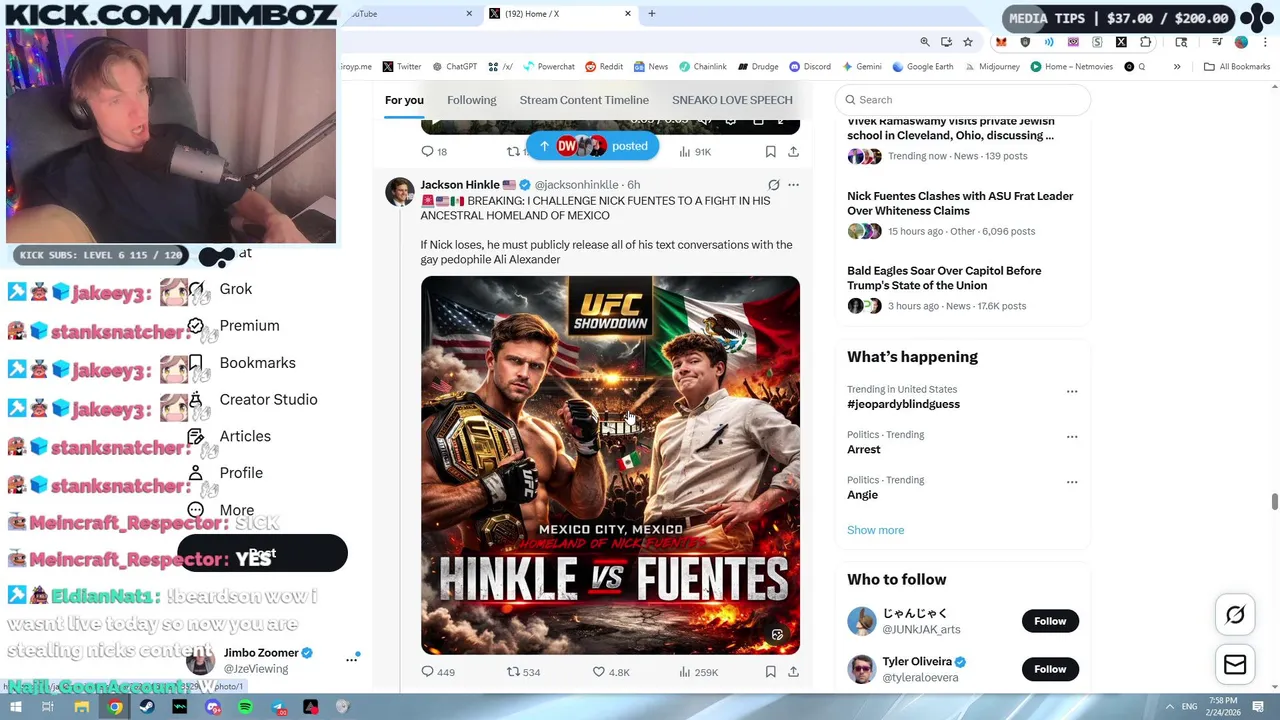Open Jimbo Zoomer account switcher menu
This screenshot has width=1280, height=720.
352,660
